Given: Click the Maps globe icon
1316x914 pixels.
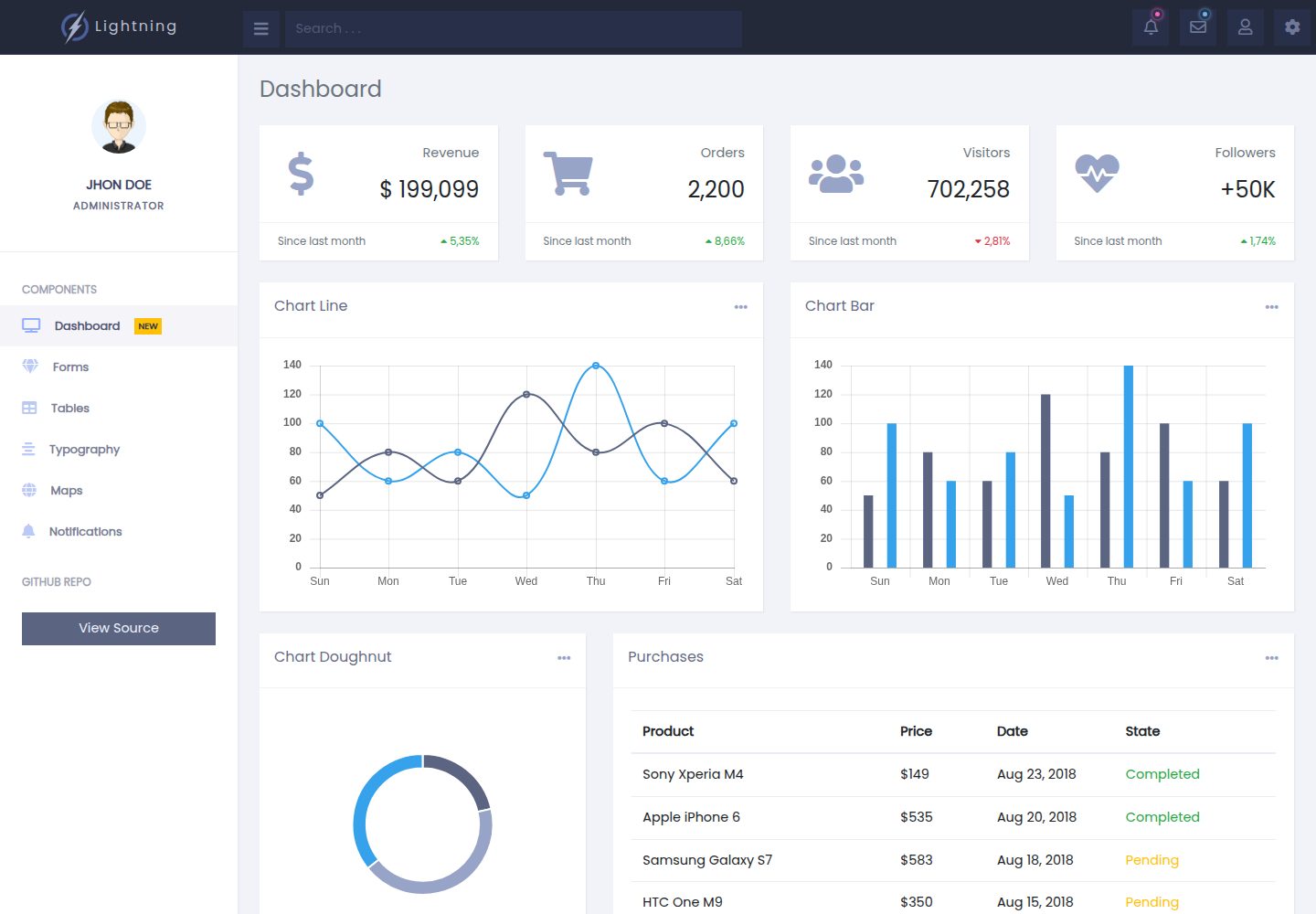Looking at the screenshot, I should [29, 490].
